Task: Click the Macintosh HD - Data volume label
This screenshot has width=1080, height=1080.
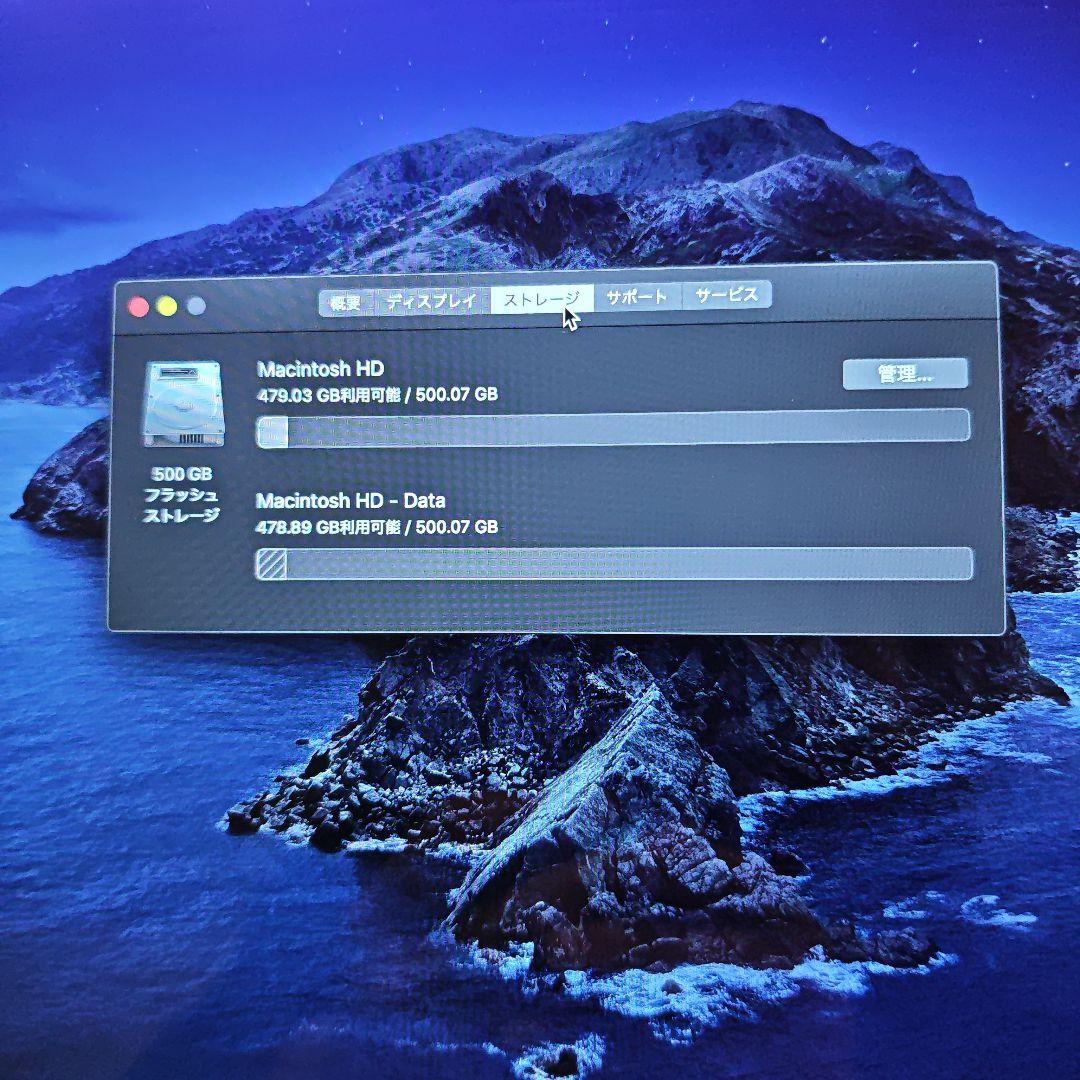Action: (x=352, y=501)
